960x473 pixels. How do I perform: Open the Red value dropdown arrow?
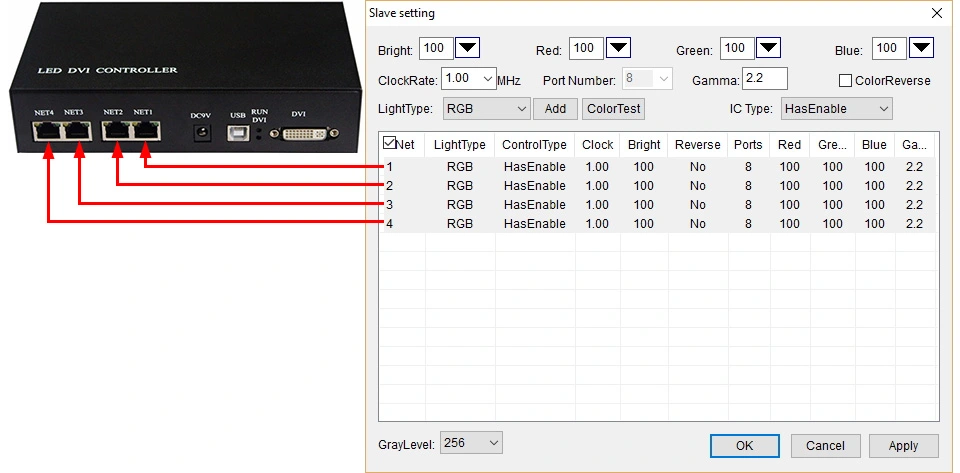[618, 48]
